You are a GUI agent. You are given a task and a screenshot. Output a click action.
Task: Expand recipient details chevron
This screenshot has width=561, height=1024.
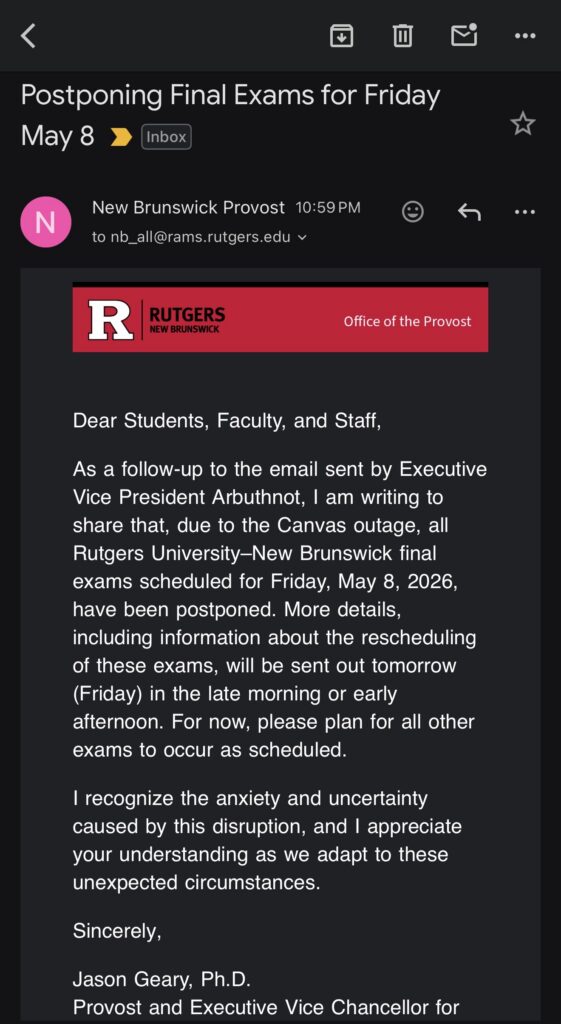pos(302,238)
